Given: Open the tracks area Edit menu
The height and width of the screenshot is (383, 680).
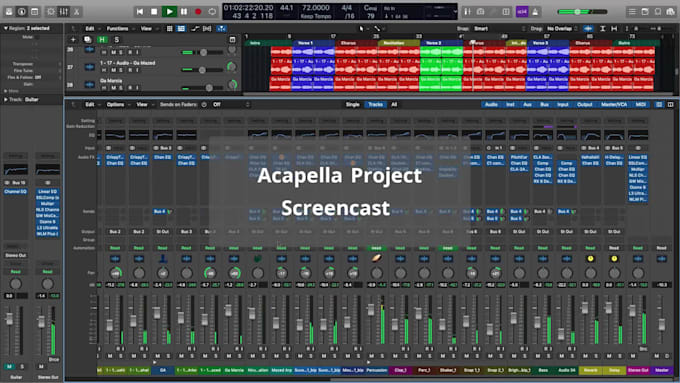Looking at the screenshot, I should coord(90,29).
